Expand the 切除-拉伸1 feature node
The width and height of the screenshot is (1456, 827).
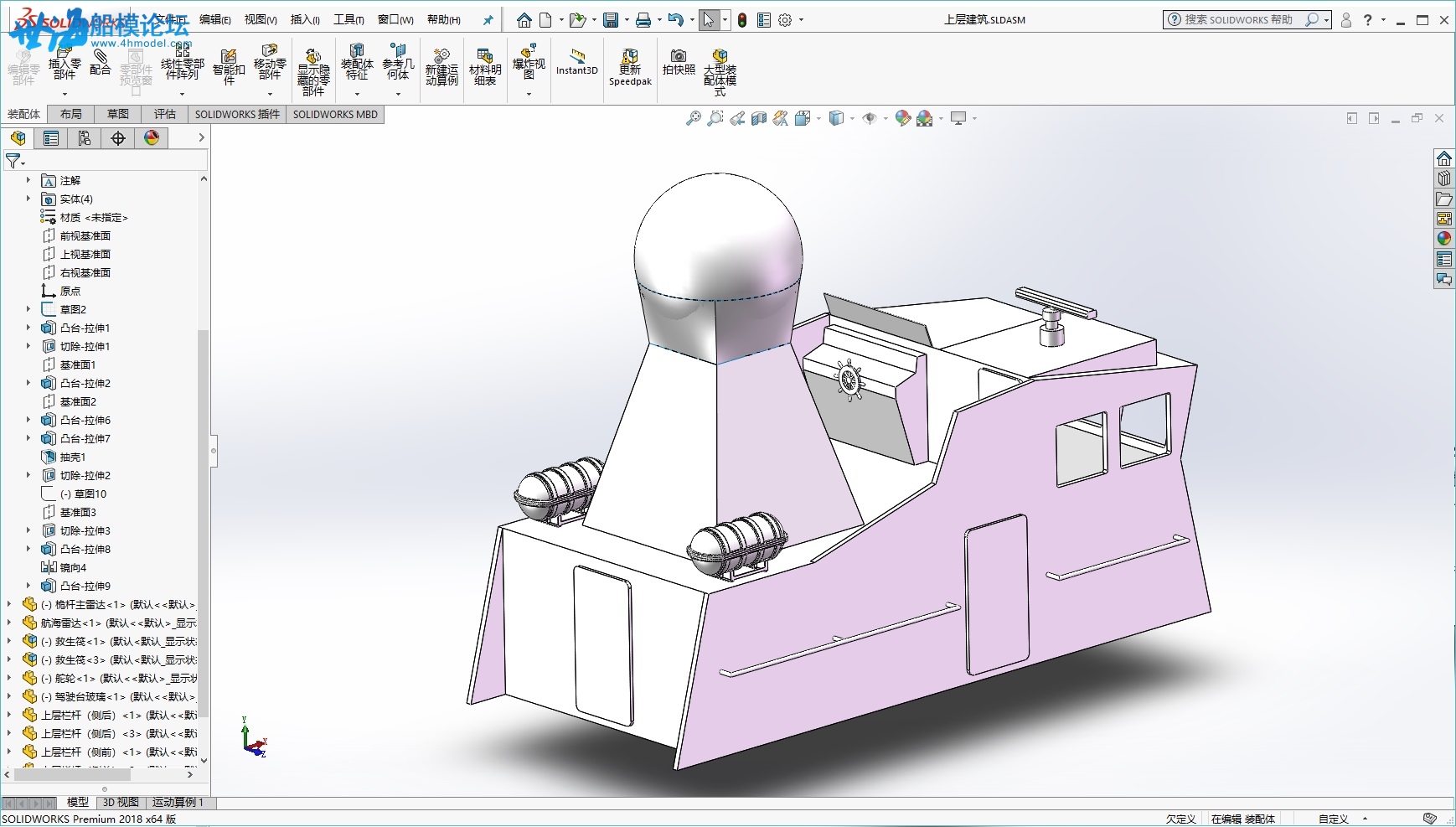coord(28,346)
